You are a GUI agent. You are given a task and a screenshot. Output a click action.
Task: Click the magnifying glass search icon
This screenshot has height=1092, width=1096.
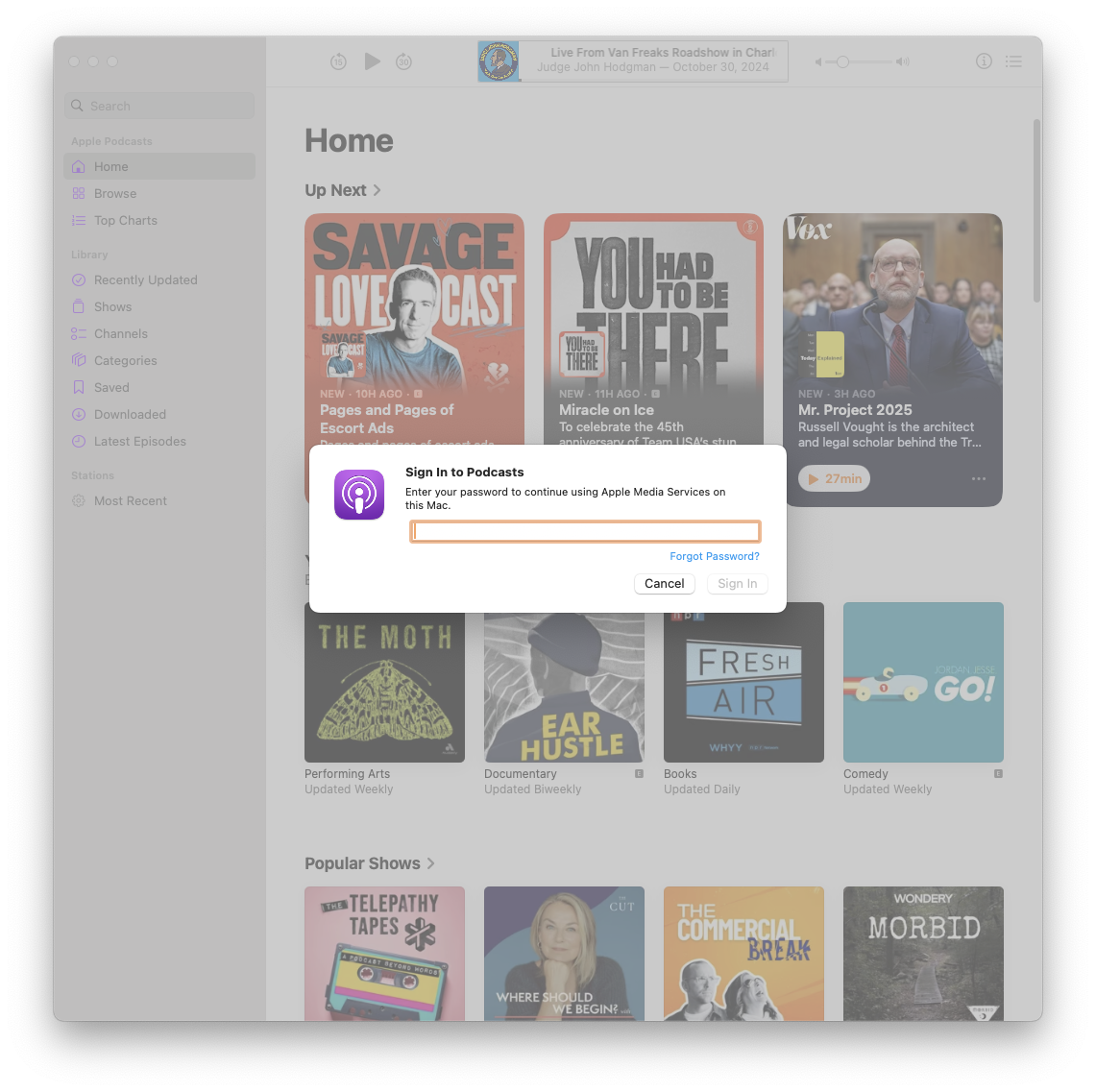coord(78,106)
